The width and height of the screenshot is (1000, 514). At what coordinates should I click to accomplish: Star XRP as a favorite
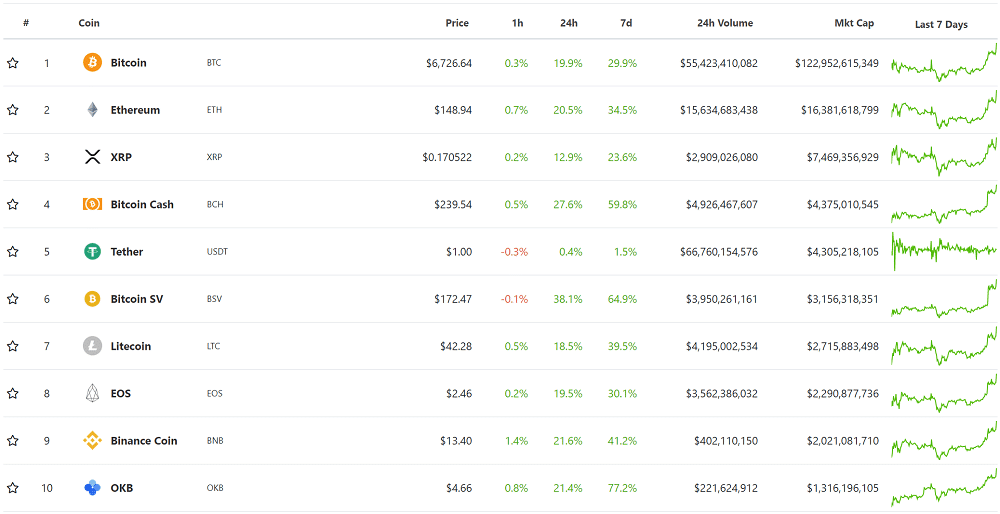click(x=12, y=158)
